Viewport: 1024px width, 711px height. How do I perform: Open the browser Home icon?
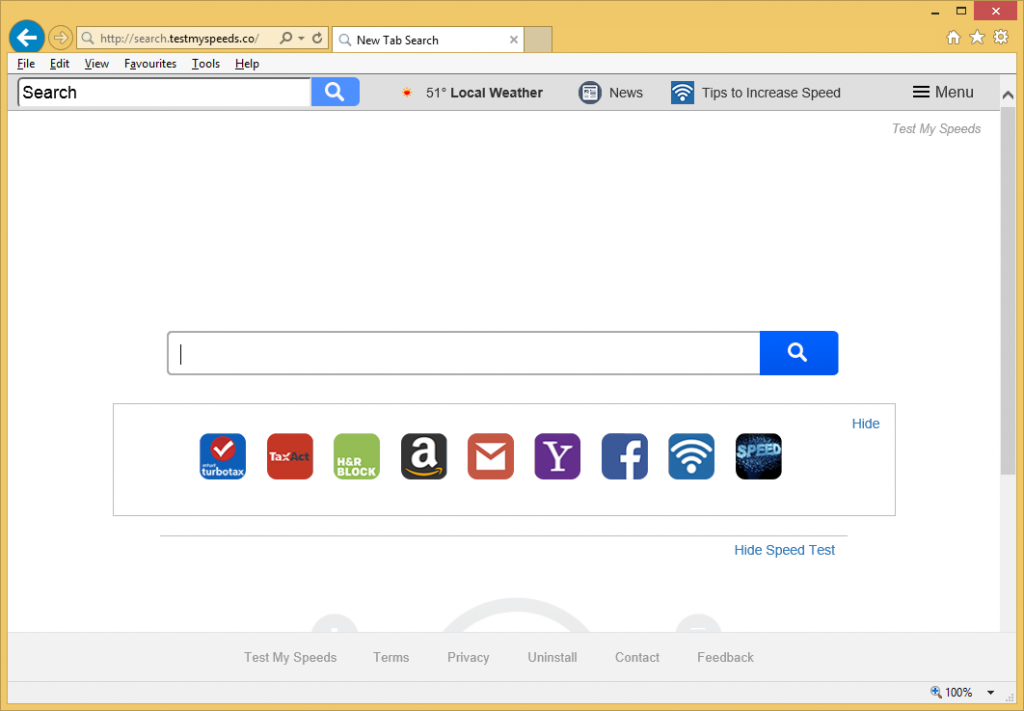click(x=953, y=37)
